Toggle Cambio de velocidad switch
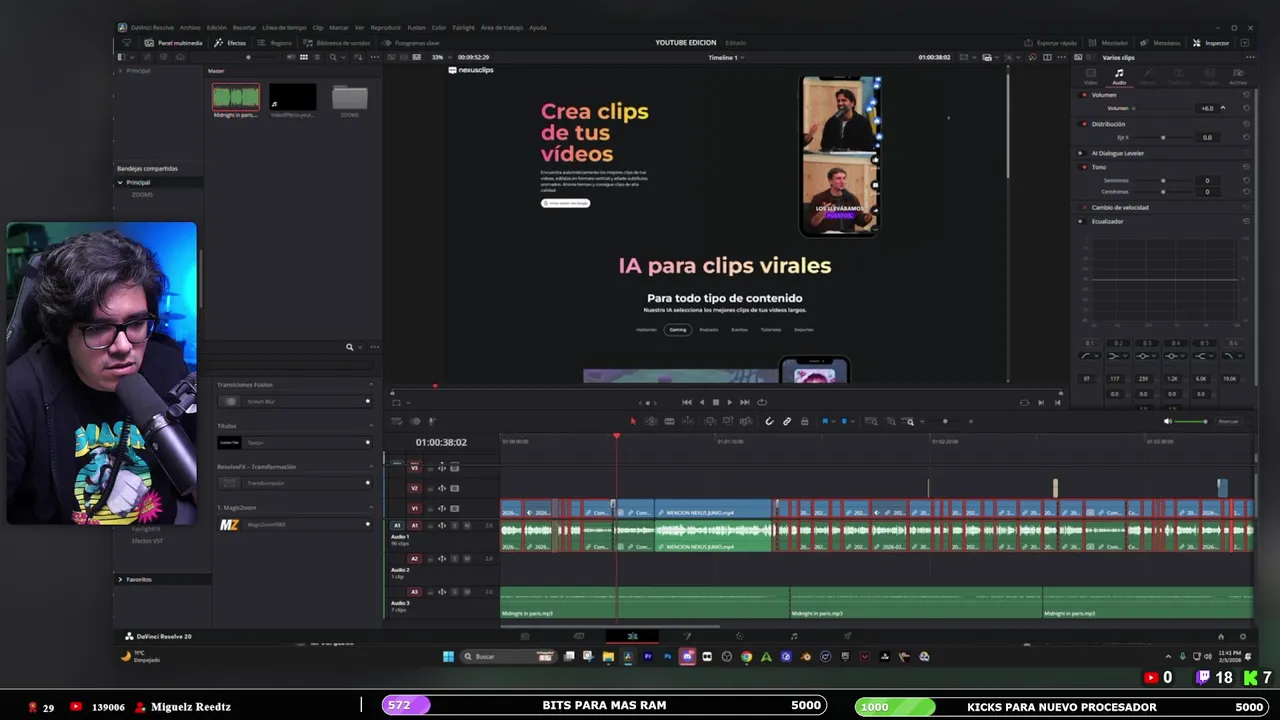 pos(1083,207)
